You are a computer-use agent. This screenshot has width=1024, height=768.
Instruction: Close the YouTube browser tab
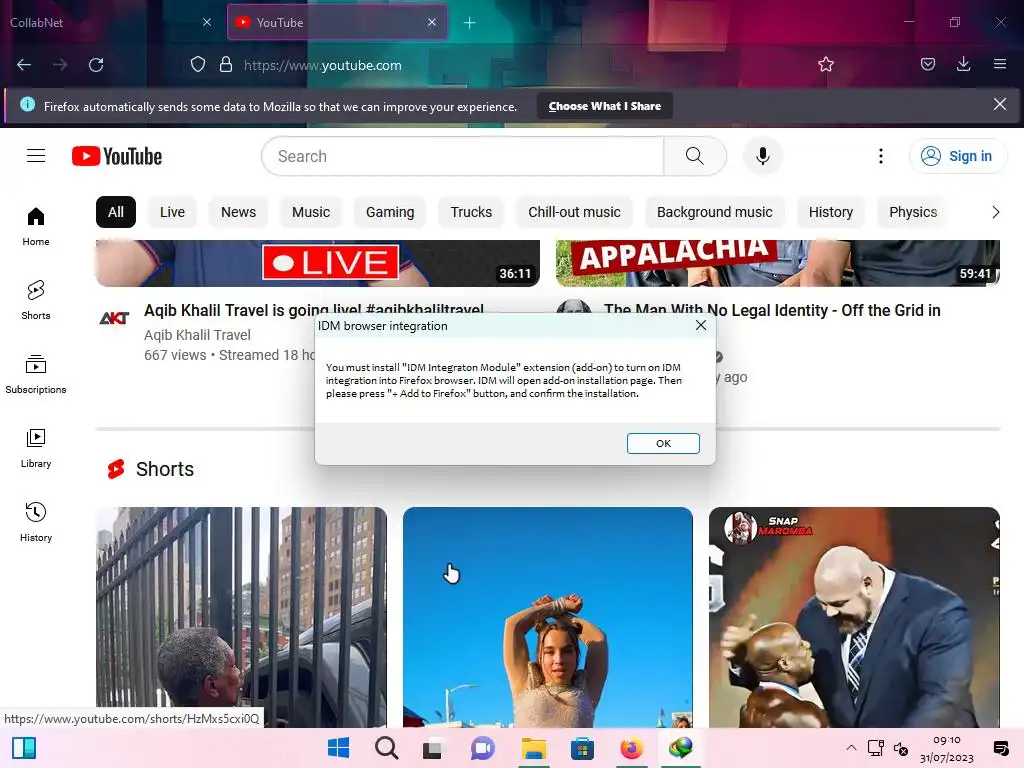(x=432, y=22)
